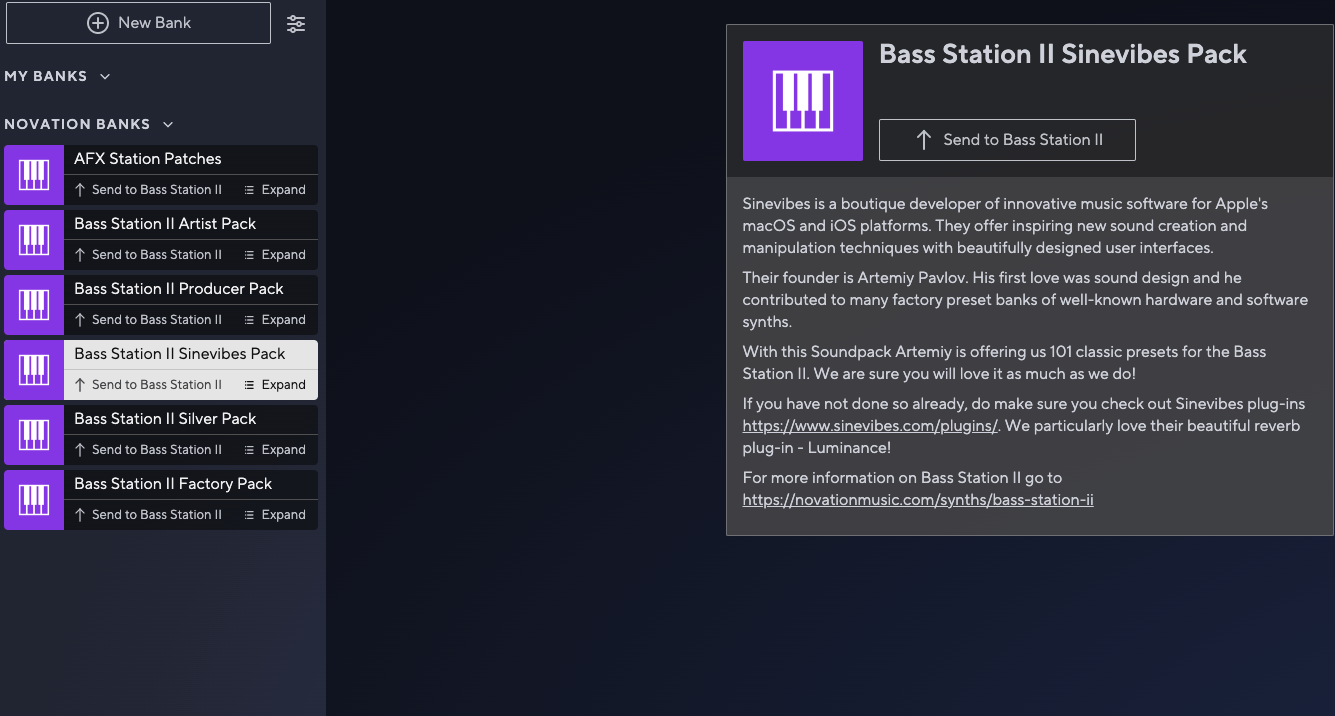This screenshot has width=1335, height=716.
Task: Expand the Bass Station II Silver Pack
Action: coord(275,450)
